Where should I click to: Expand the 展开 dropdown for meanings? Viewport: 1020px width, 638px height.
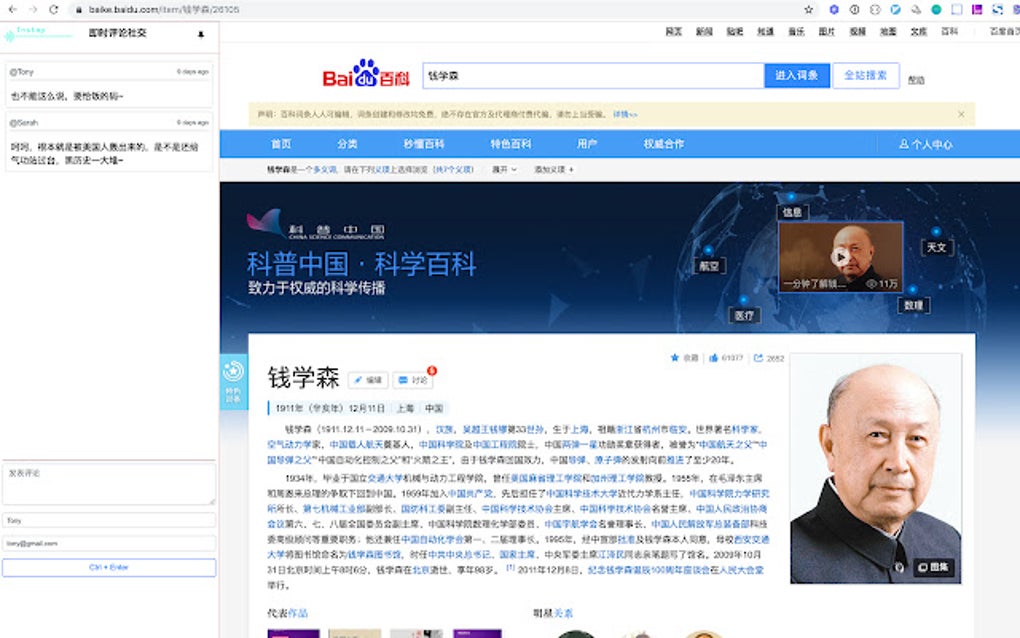point(504,170)
